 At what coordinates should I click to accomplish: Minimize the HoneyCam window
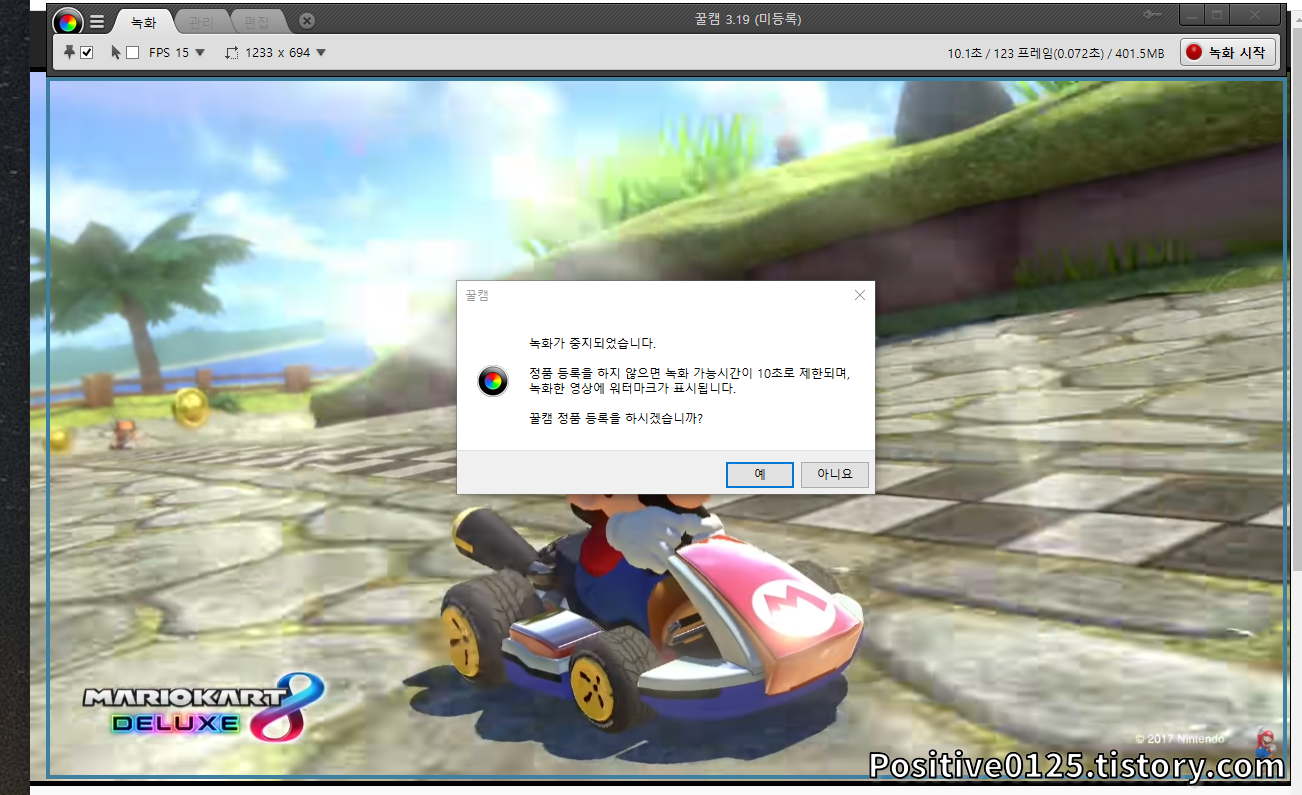(1190, 15)
